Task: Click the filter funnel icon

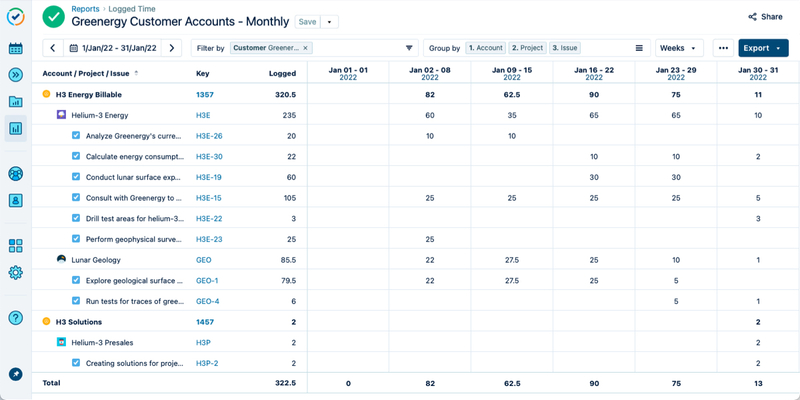Action: click(x=409, y=48)
